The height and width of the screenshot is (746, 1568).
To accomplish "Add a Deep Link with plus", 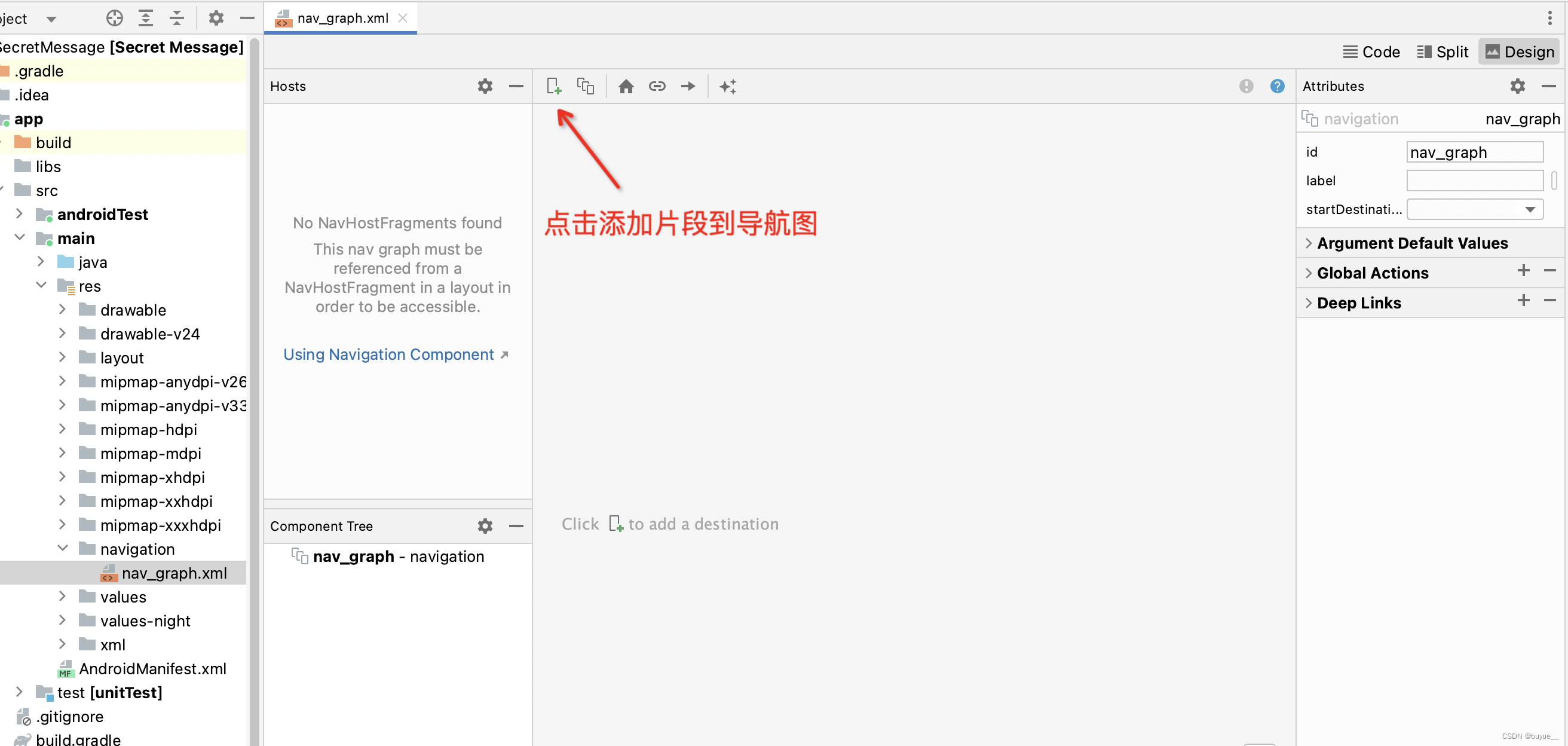I will coord(1523,300).
